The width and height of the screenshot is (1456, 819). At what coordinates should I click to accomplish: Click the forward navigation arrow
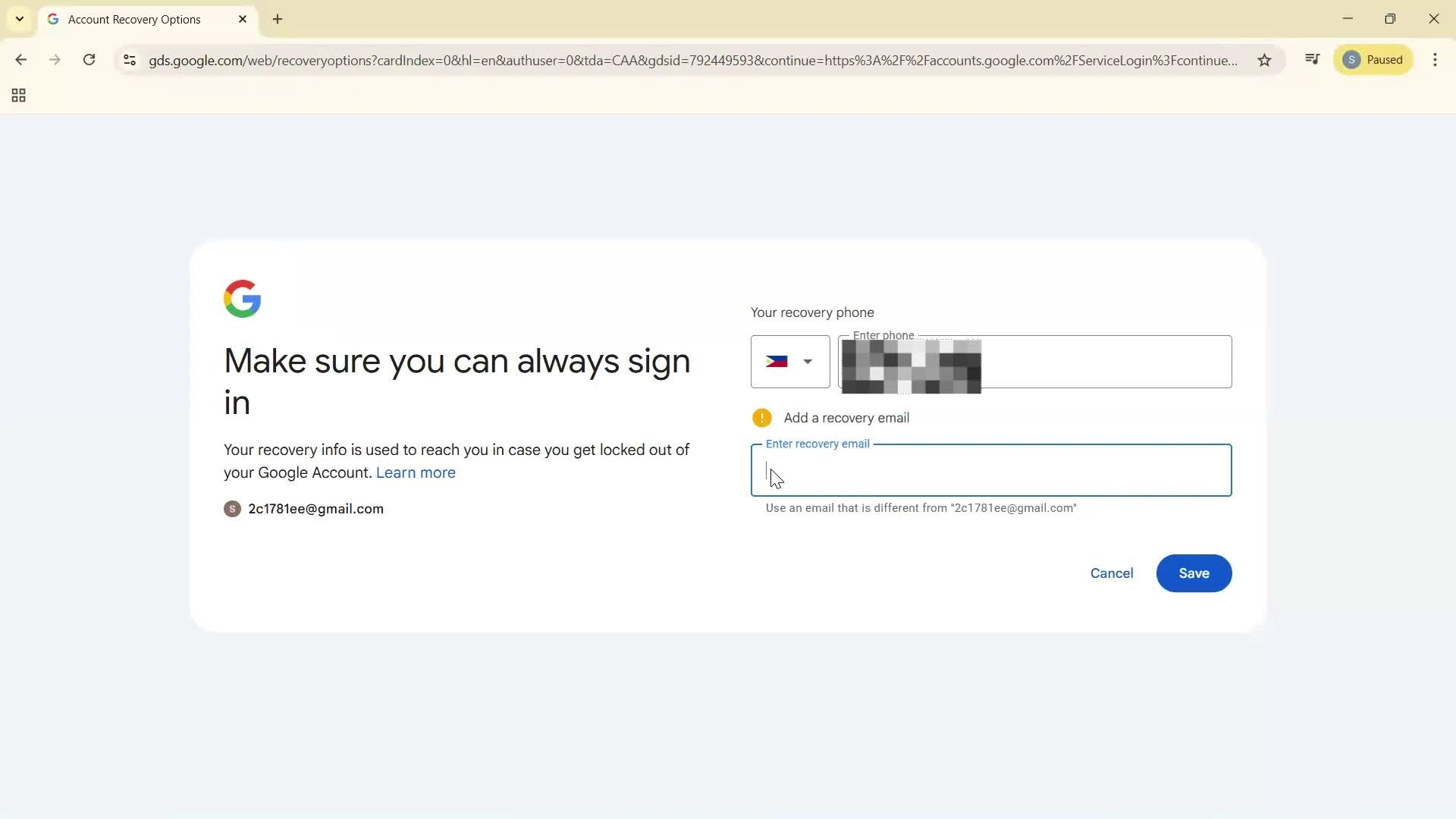click(x=54, y=60)
